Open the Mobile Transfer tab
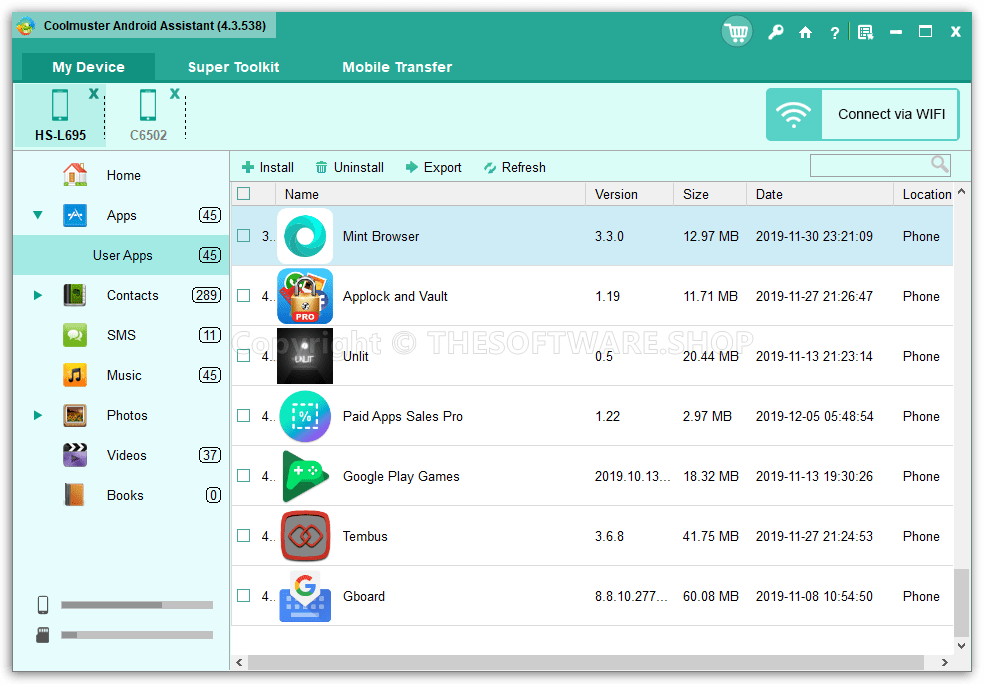This screenshot has width=984, height=684. click(397, 67)
